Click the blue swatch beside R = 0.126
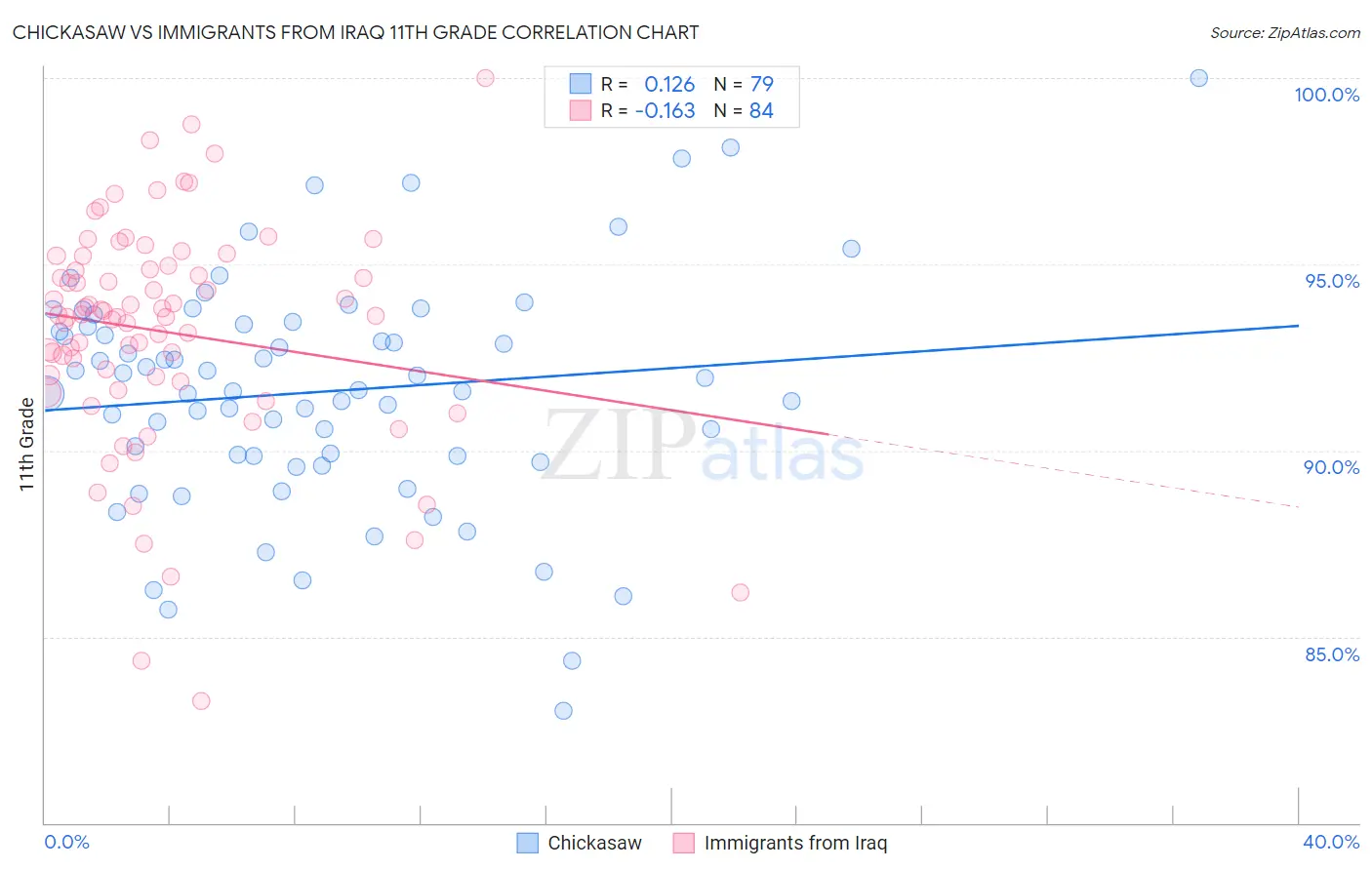This screenshot has width=1372, height=870. click(x=581, y=84)
